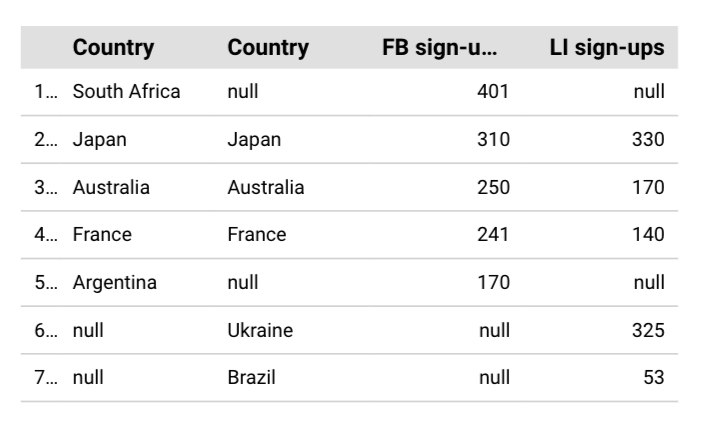Select Australia in the first Country column
This screenshot has height=426, width=704.
coord(111,187)
